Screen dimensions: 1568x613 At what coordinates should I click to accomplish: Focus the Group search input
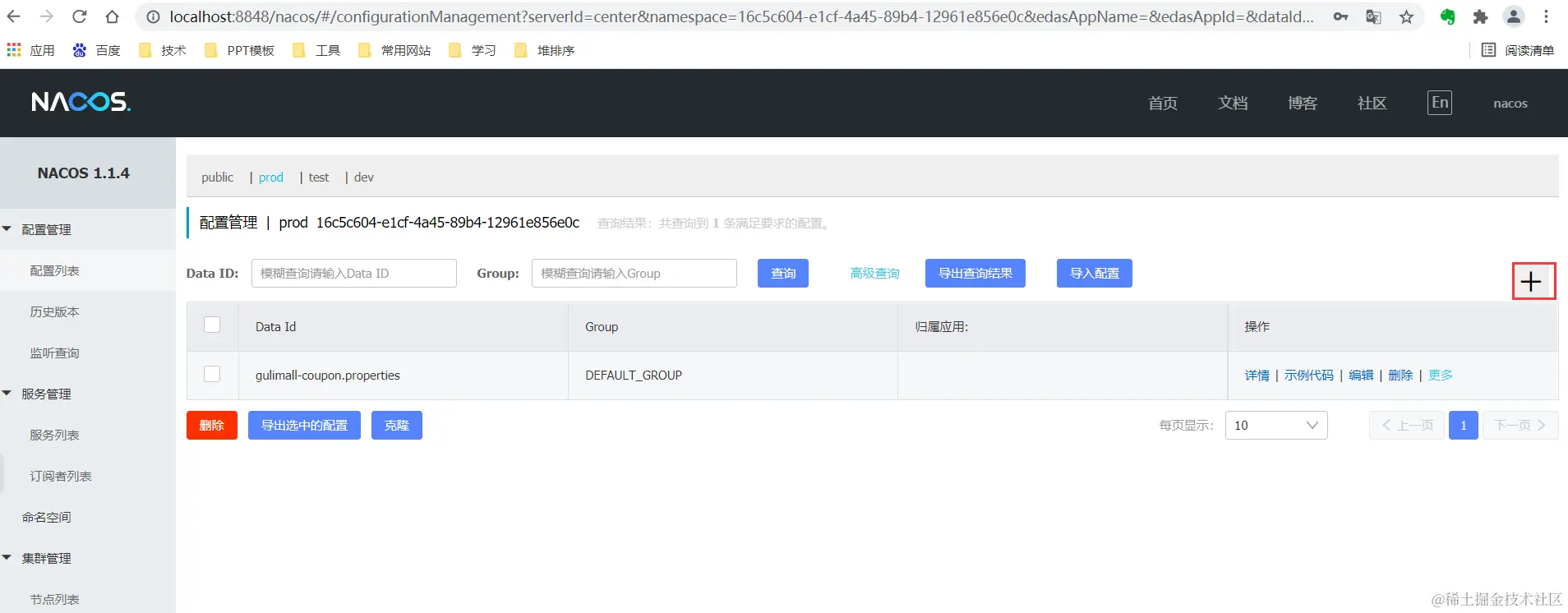click(634, 273)
